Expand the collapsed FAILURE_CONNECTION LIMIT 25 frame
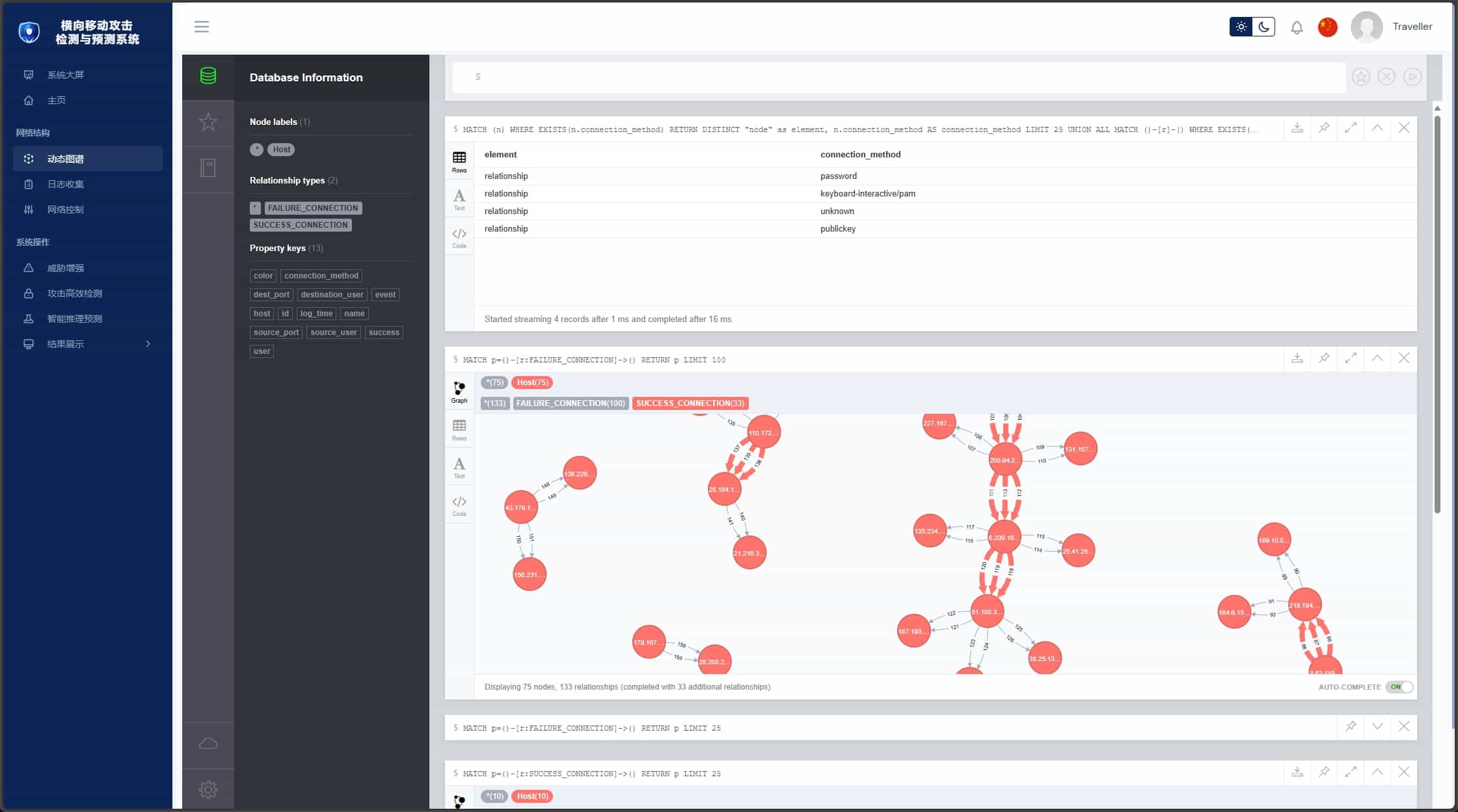This screenshot has height=812, width=1458. [1377, 727]
